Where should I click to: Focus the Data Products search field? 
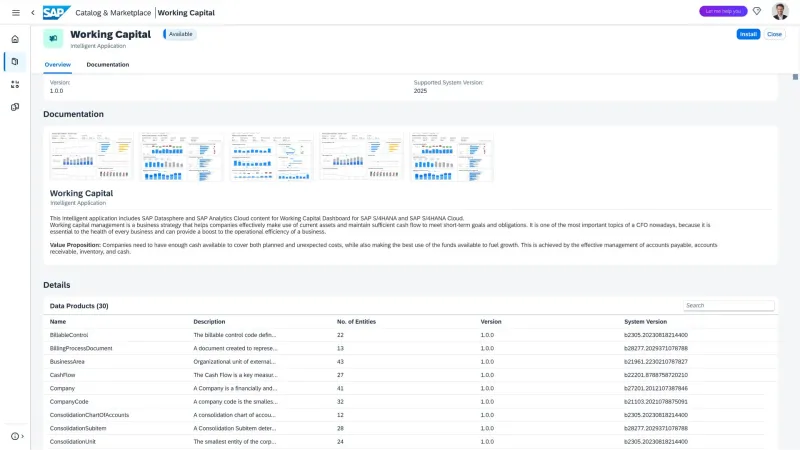click(x=729, y=305)
